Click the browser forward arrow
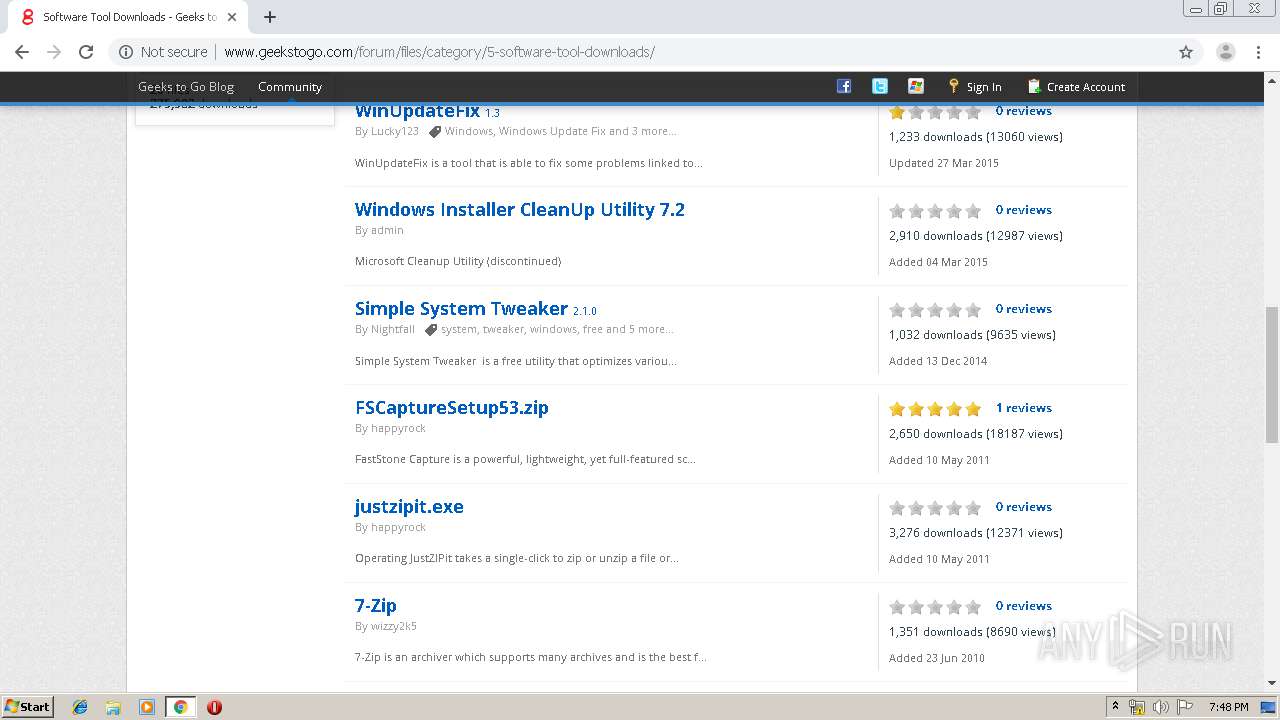 pyautogui.click(x=54, y=52)
